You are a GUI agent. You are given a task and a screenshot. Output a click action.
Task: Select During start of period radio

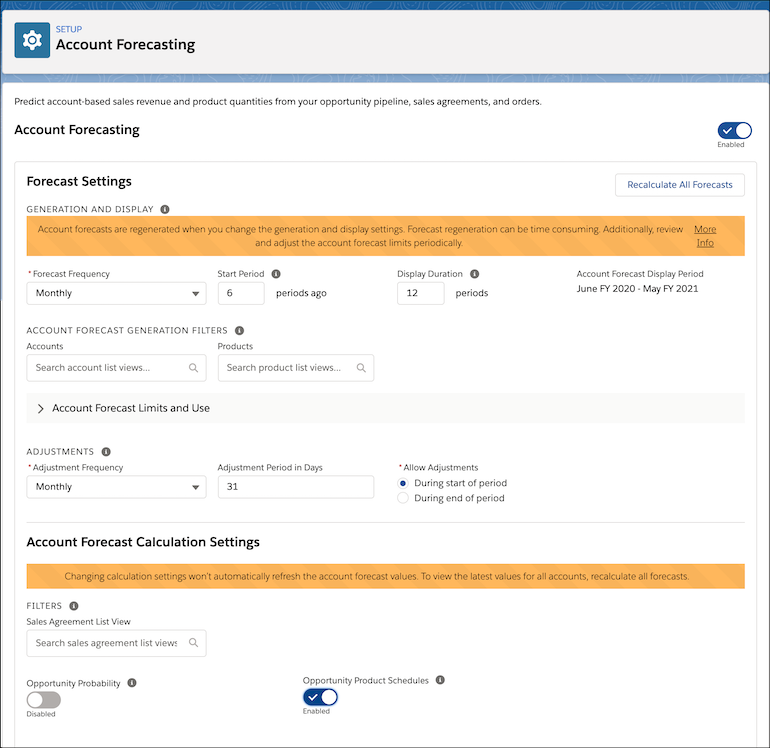[403, 483]
